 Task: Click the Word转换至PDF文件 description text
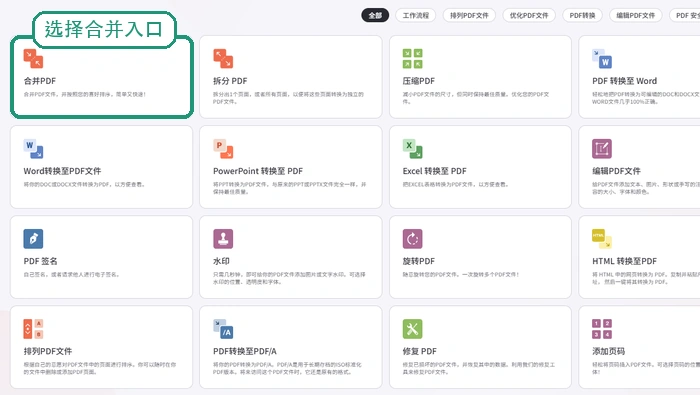pos(84,184)
